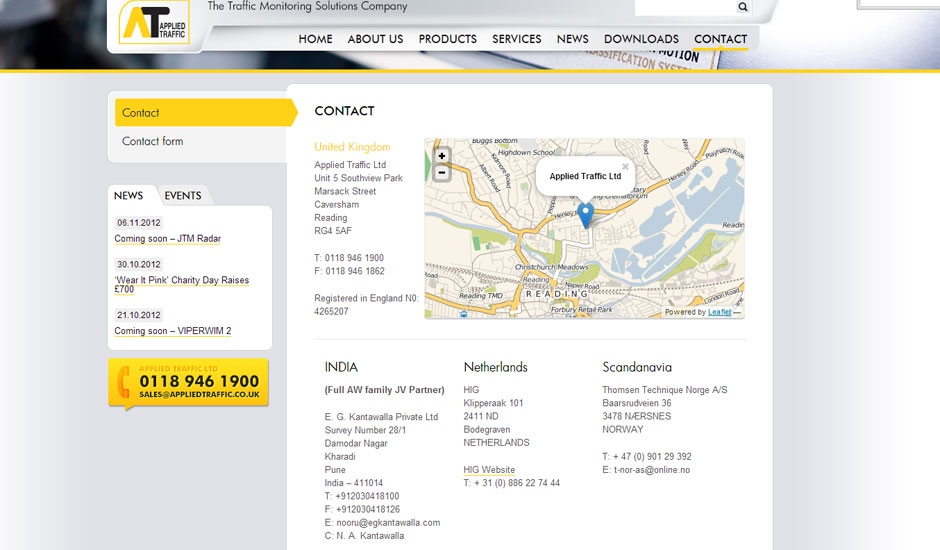Click the CONTACT page heading
This screenshot has height=550, width=940.
tap(345, 111)
